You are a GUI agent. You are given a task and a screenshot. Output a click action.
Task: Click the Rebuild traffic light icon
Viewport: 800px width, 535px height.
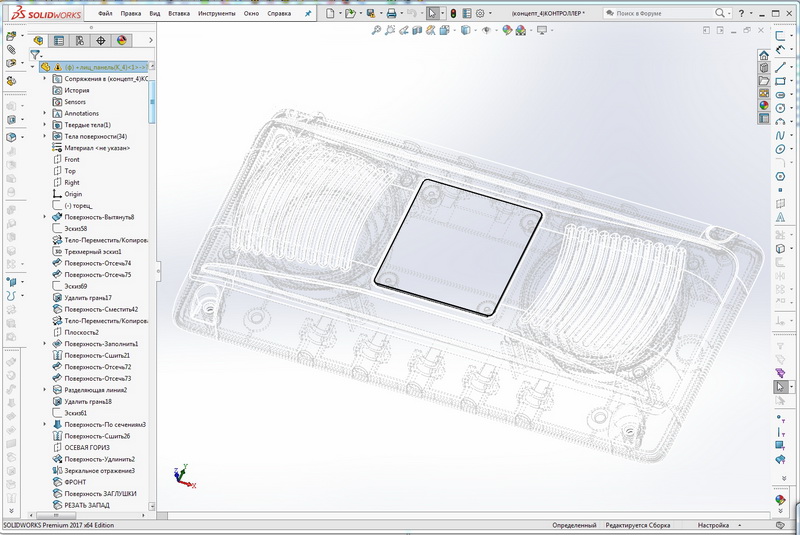point(453,13)
